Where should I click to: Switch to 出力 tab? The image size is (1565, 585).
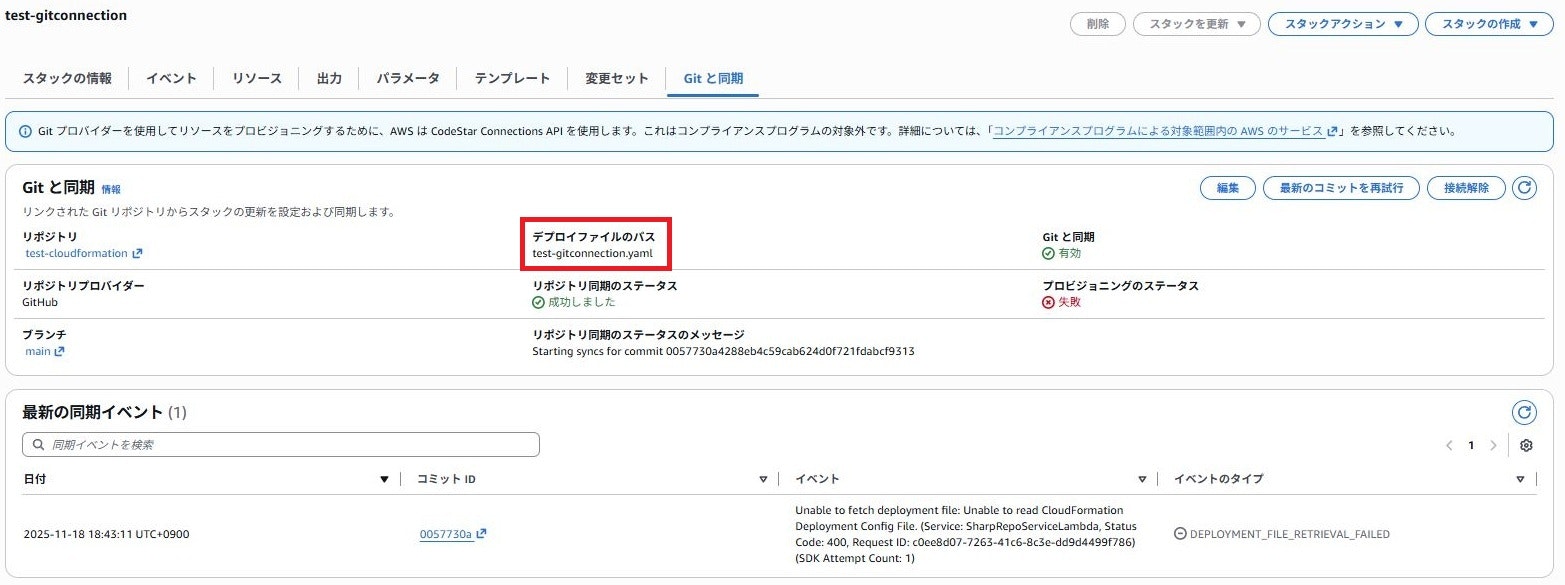329,78
